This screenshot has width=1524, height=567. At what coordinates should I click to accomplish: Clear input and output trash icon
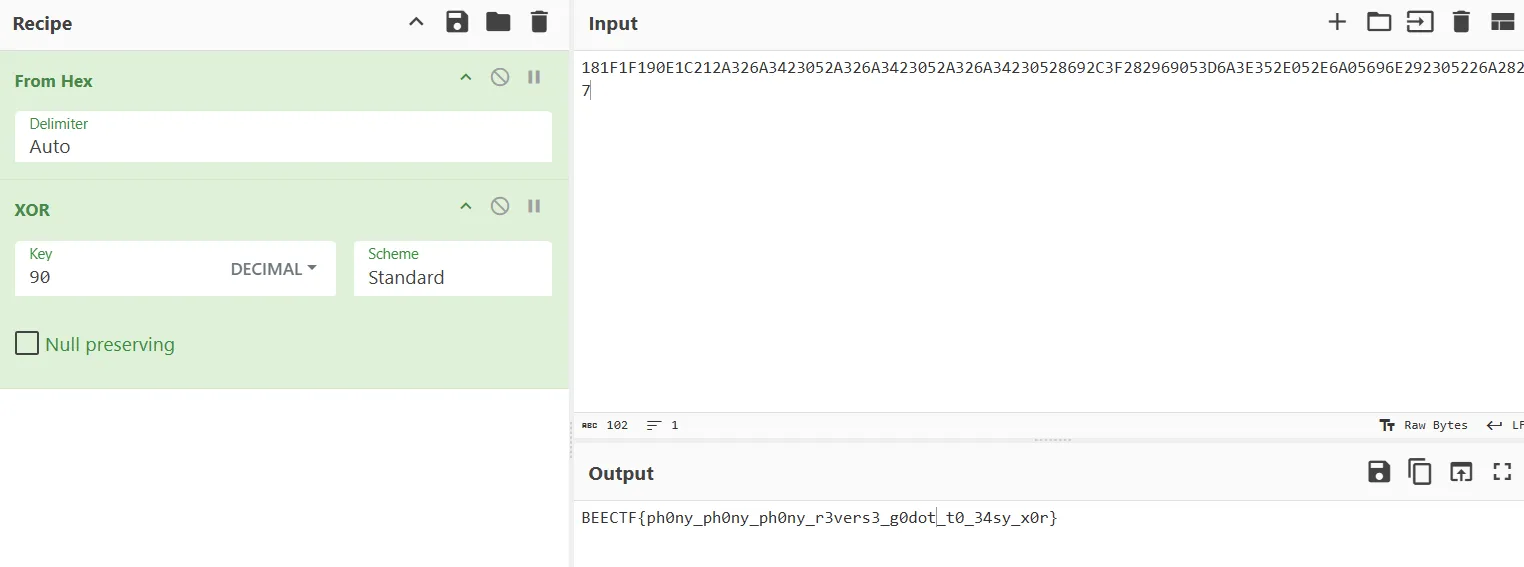1461,22
